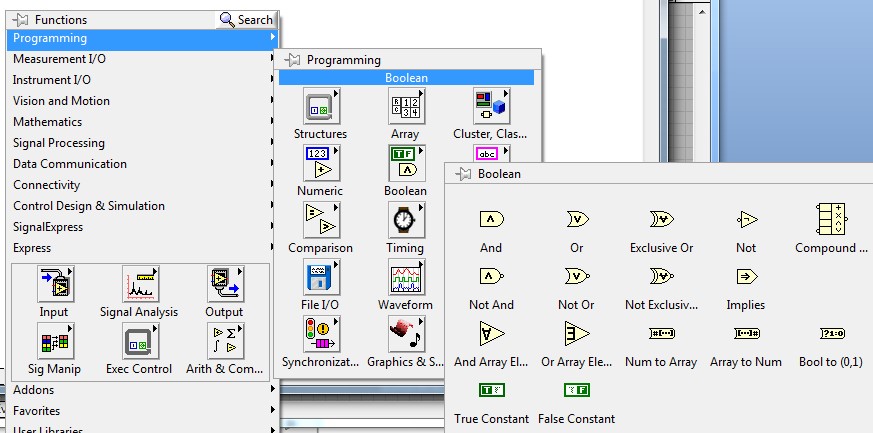Expand the Data Communication category
This screenshot has height=433, width=873.
pyautogui.click(x=143, y=164)
